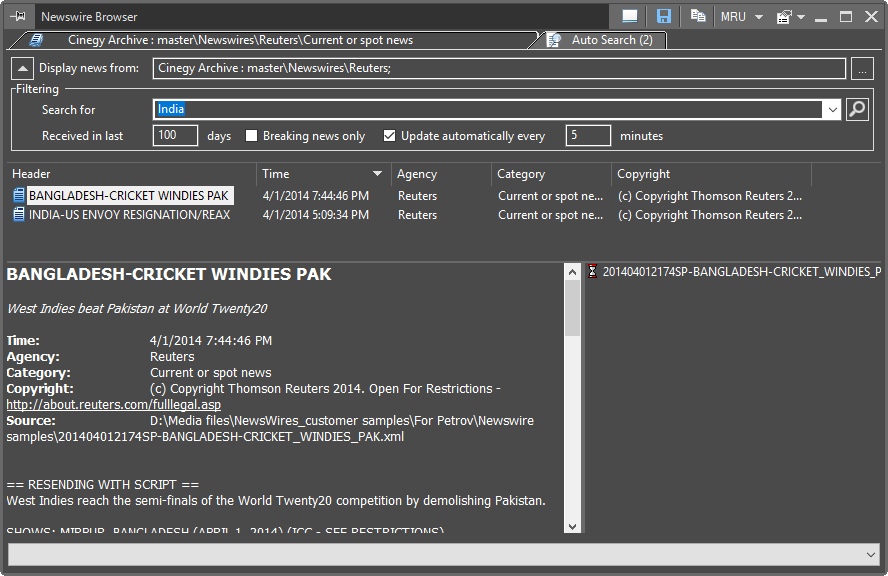Click the magnifier search button
Screen dimensions: 888x576
[857, 109]
